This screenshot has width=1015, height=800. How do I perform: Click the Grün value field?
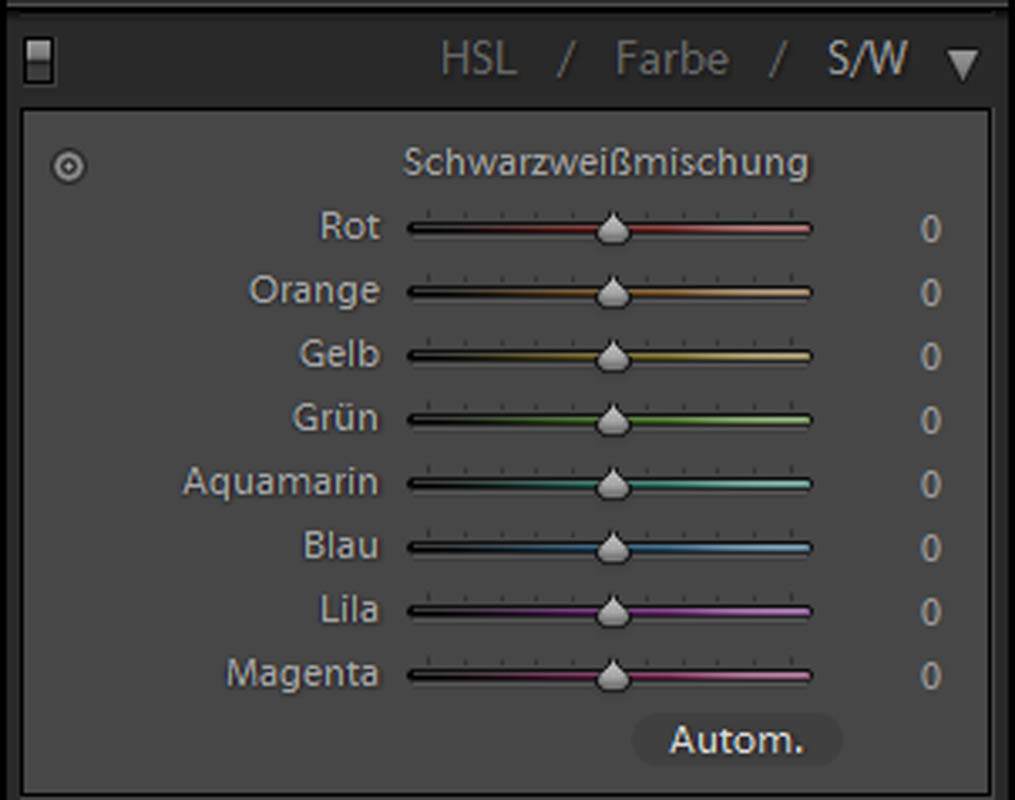[930, 421]
